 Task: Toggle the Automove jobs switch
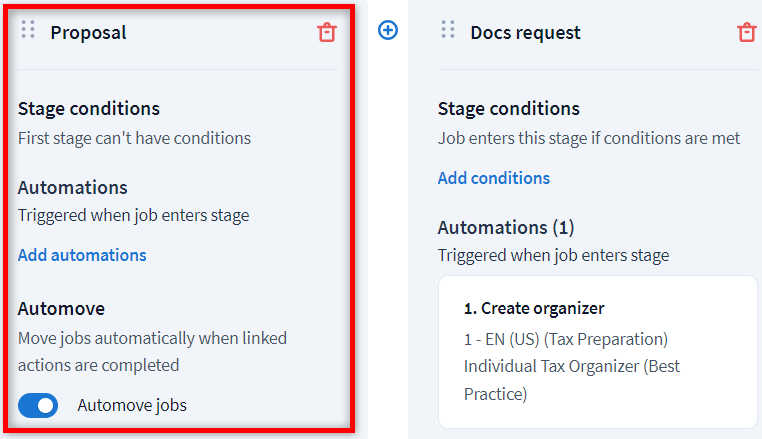tap(38, 405)
